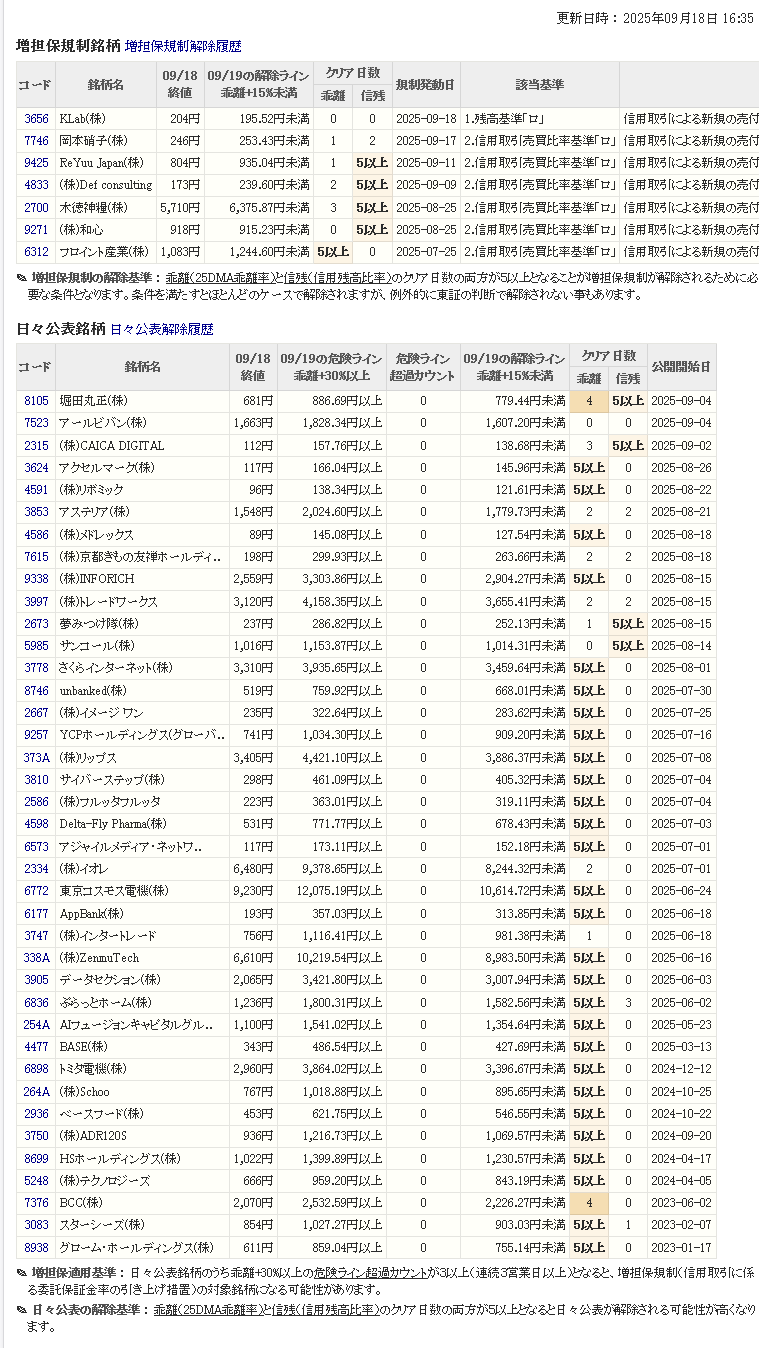Click the 公開開始日 column header
The image size is (764, 1348).
(681, 367)
